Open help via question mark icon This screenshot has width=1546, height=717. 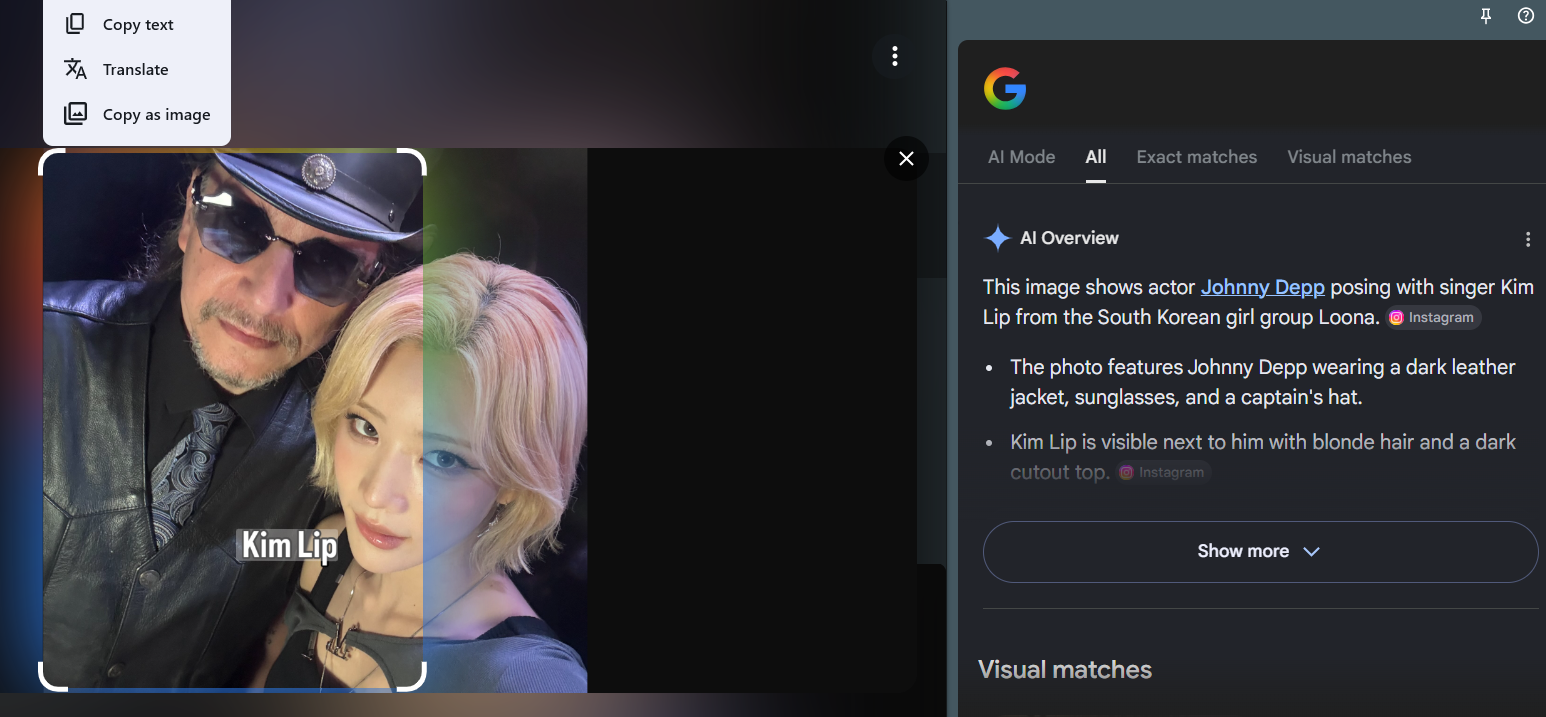[x=1526, y=16]
